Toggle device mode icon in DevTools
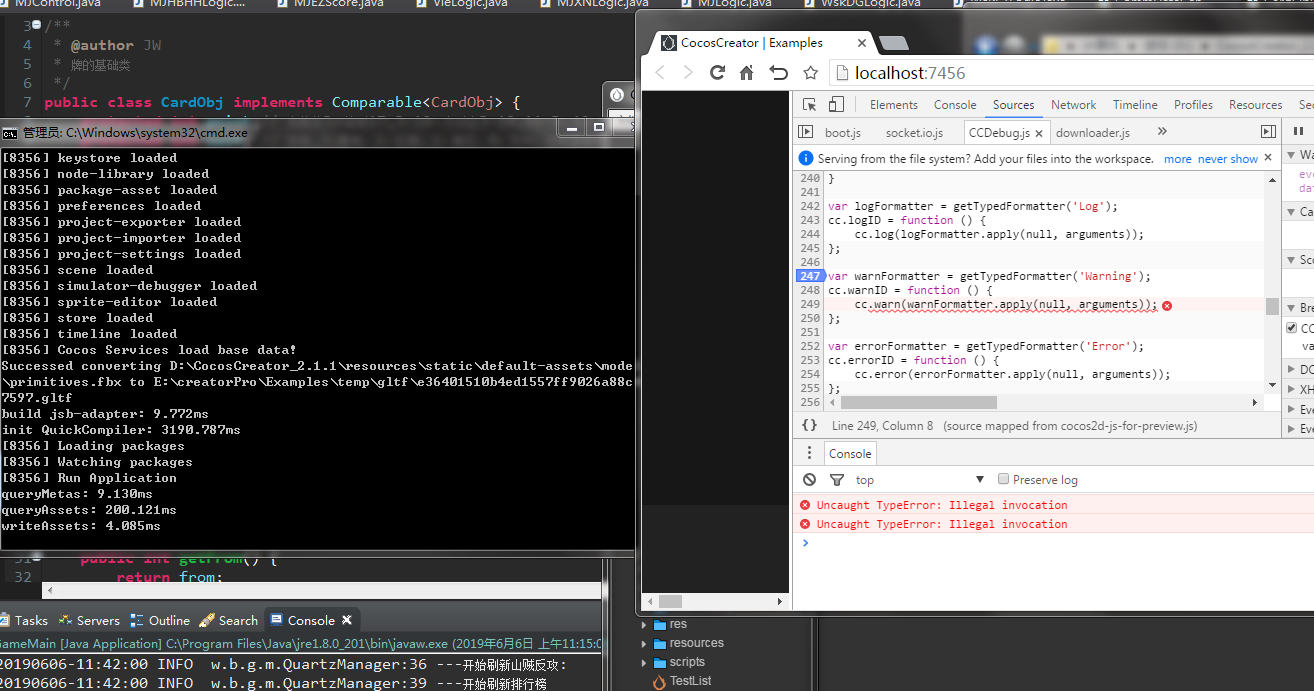1314x691 pixels. coord(836,105)
